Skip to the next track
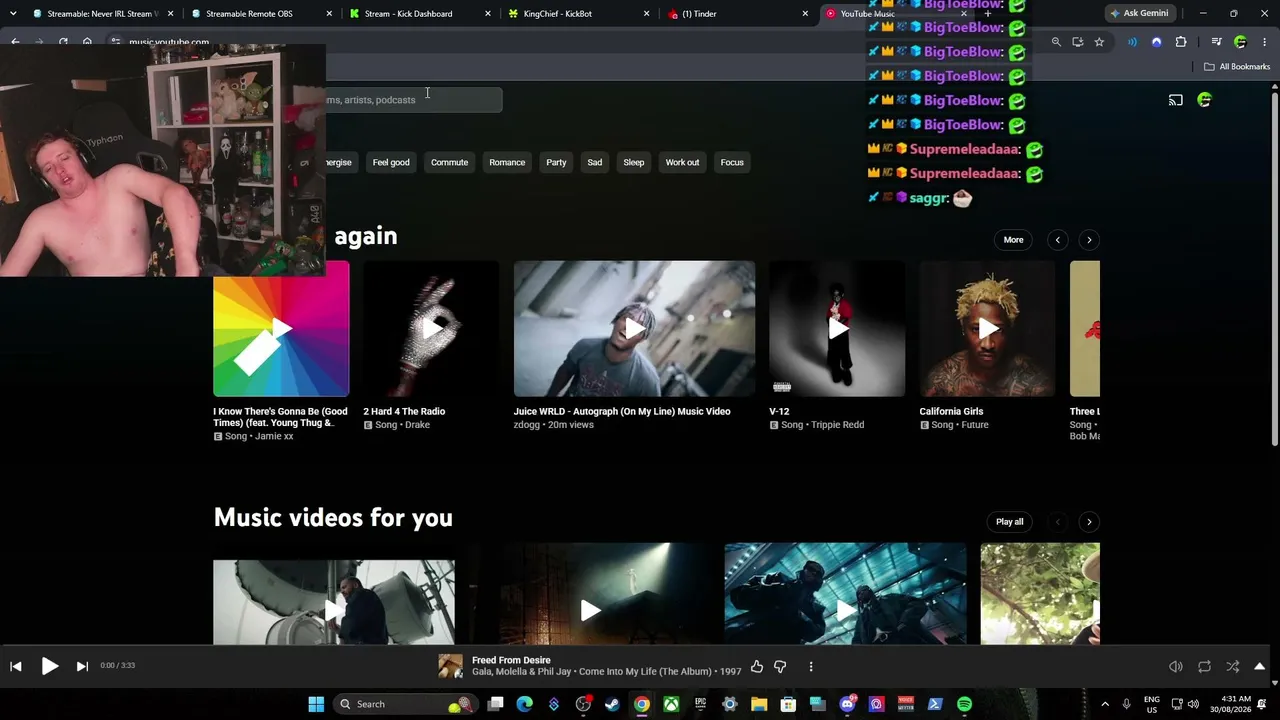The image size is (1280, 720). pos(82,666)
